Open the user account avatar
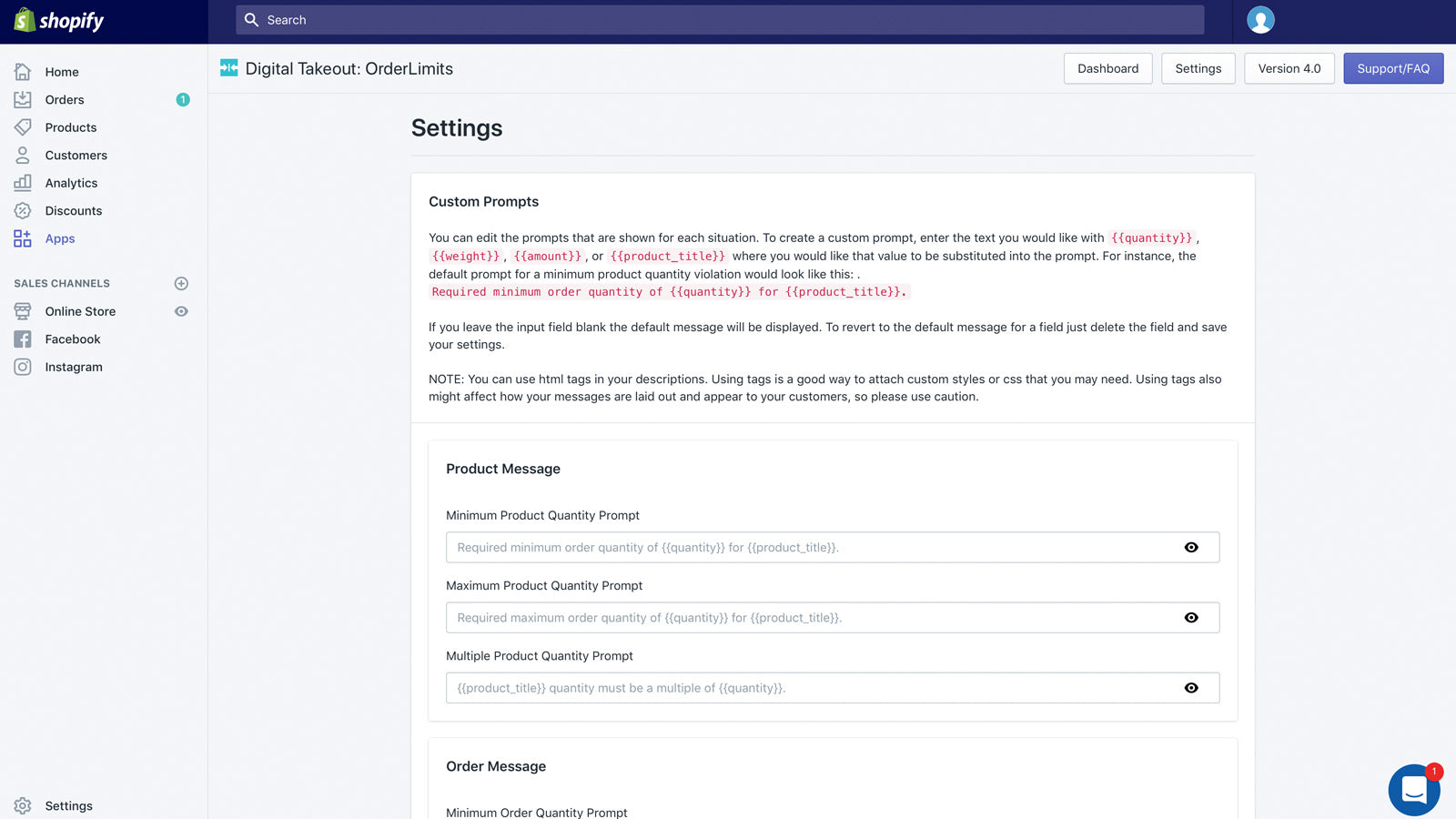1456x819 pixels. pyautogui.click(x=1260, y=20)
